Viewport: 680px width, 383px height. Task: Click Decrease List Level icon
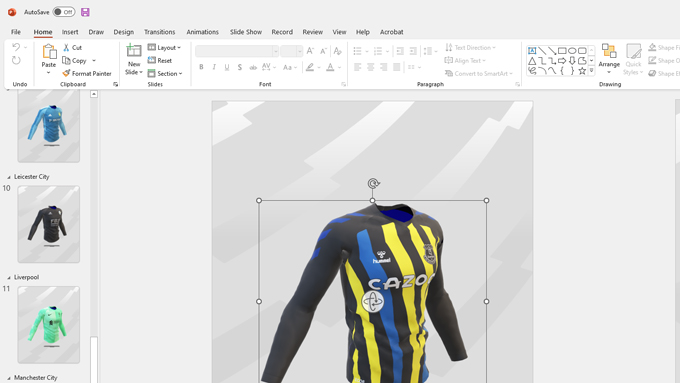click(400, 51)
